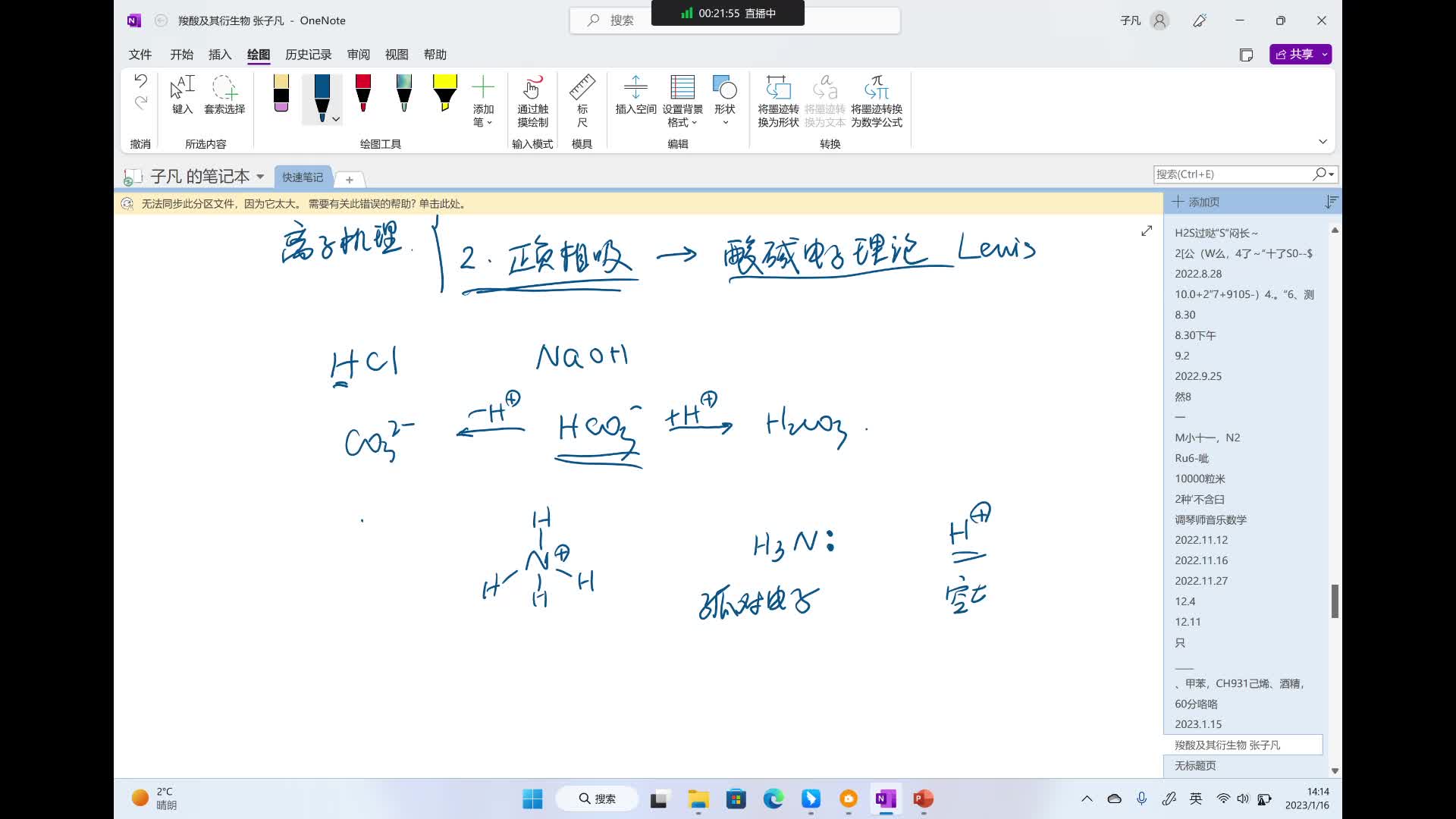Viewport: 1456px width, 819px height.
Task: Select the red pen color
Action: pos(363,93)
